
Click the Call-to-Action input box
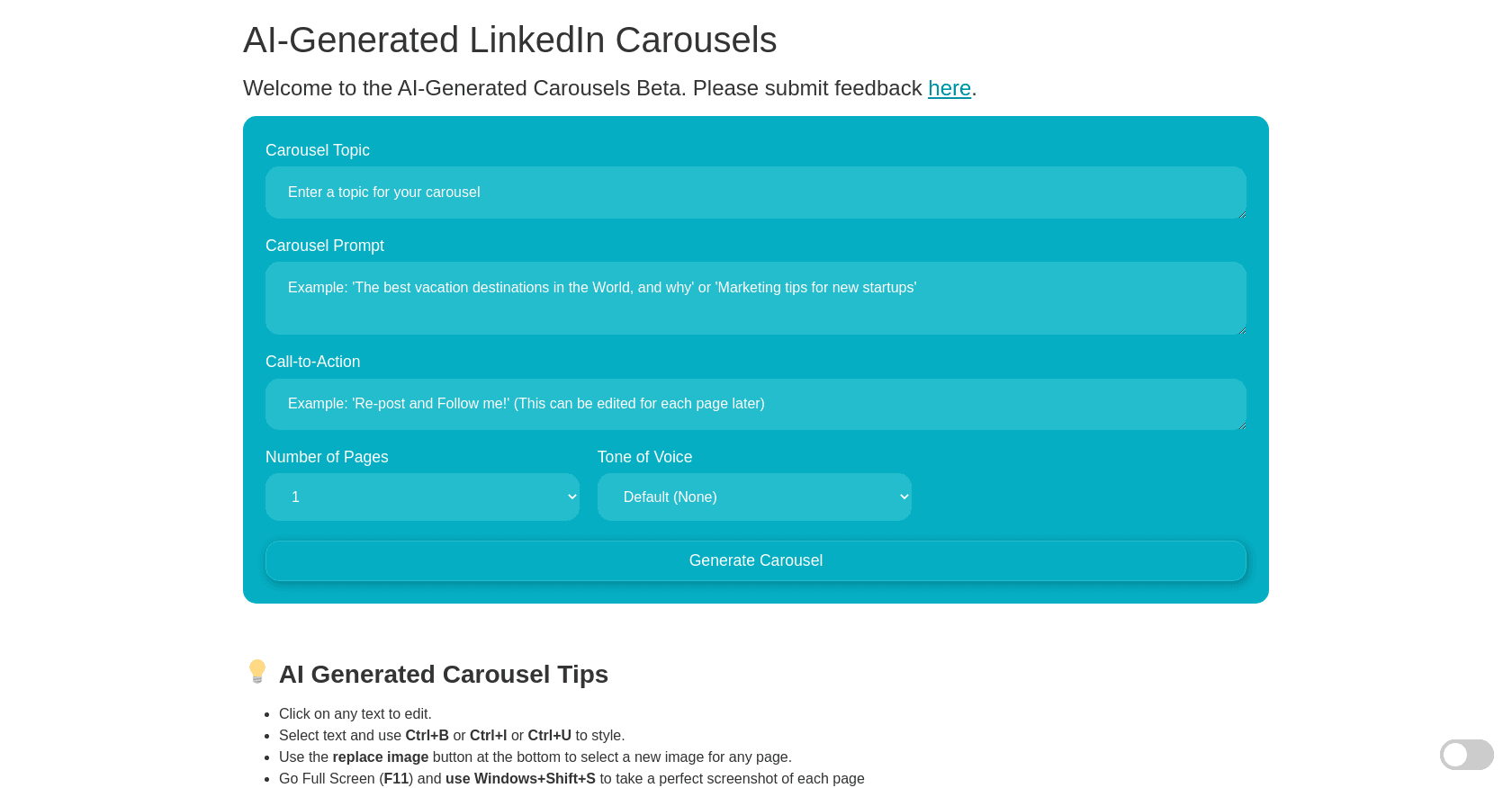755,404
